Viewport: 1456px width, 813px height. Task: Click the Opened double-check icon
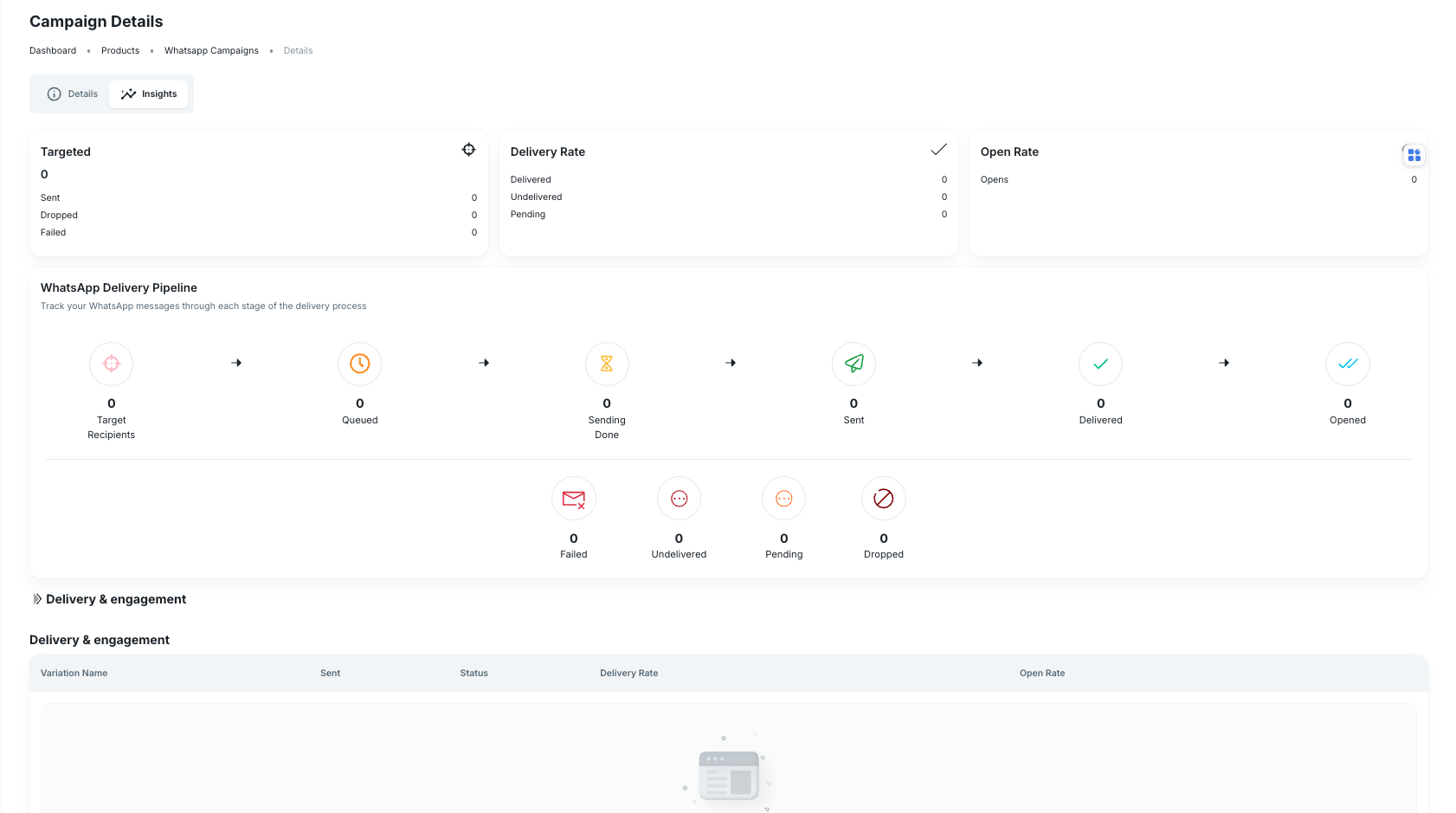pyautogui.click(x=1348, y=364)
